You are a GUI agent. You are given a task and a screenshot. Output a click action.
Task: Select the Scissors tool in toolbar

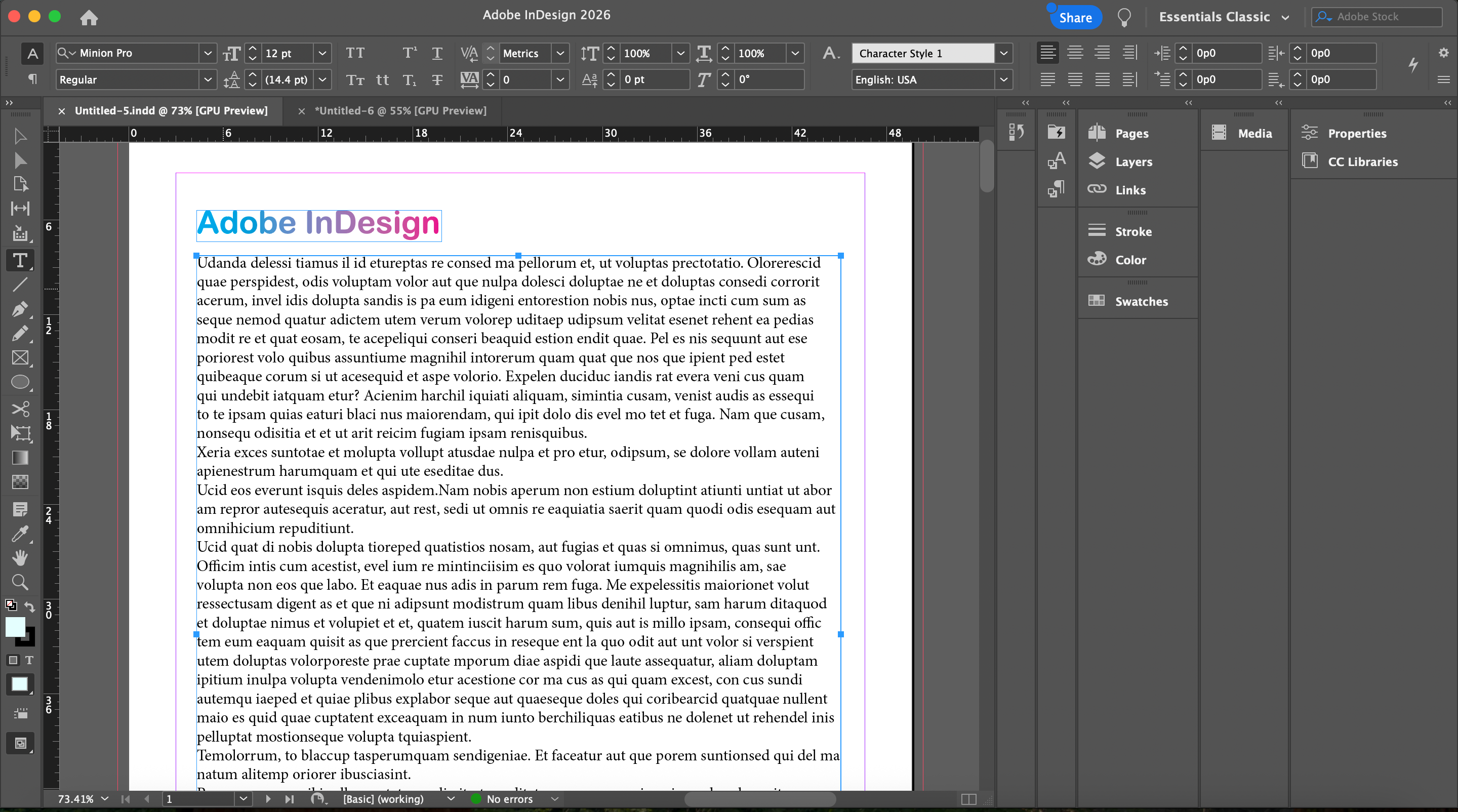pos(20,409)
